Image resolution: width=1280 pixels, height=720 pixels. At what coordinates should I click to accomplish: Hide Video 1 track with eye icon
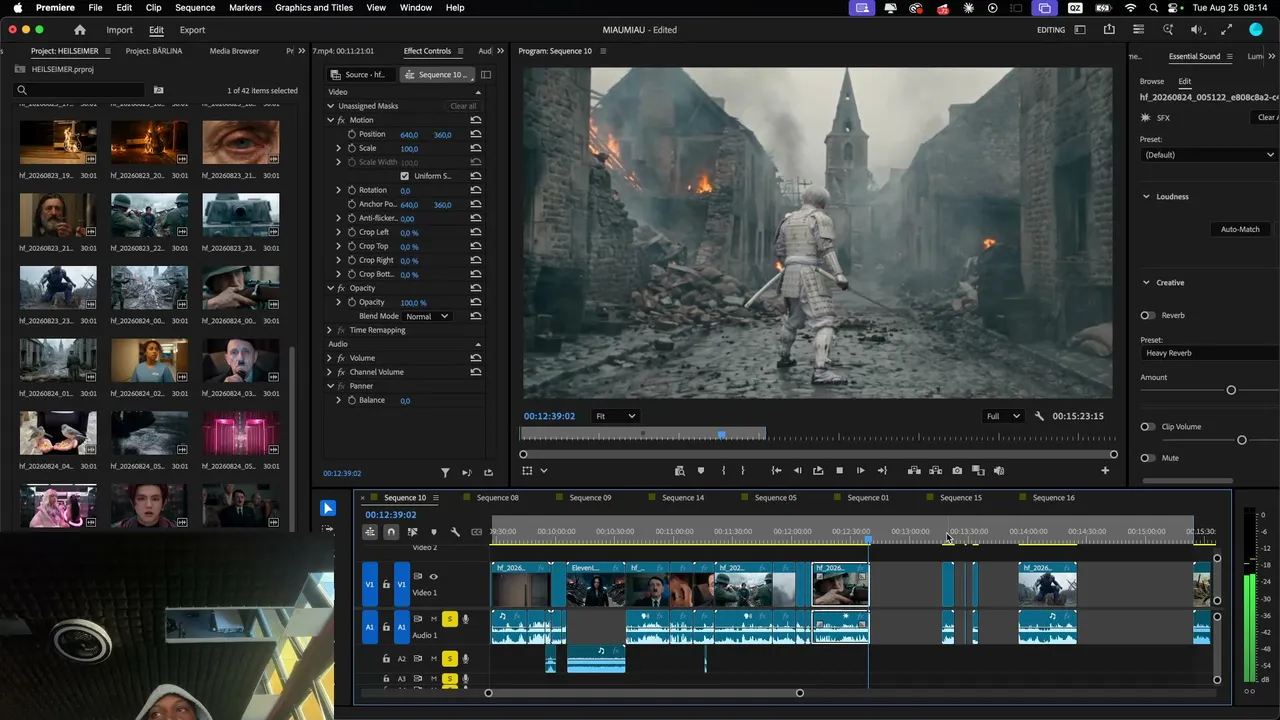pos(433,576)
